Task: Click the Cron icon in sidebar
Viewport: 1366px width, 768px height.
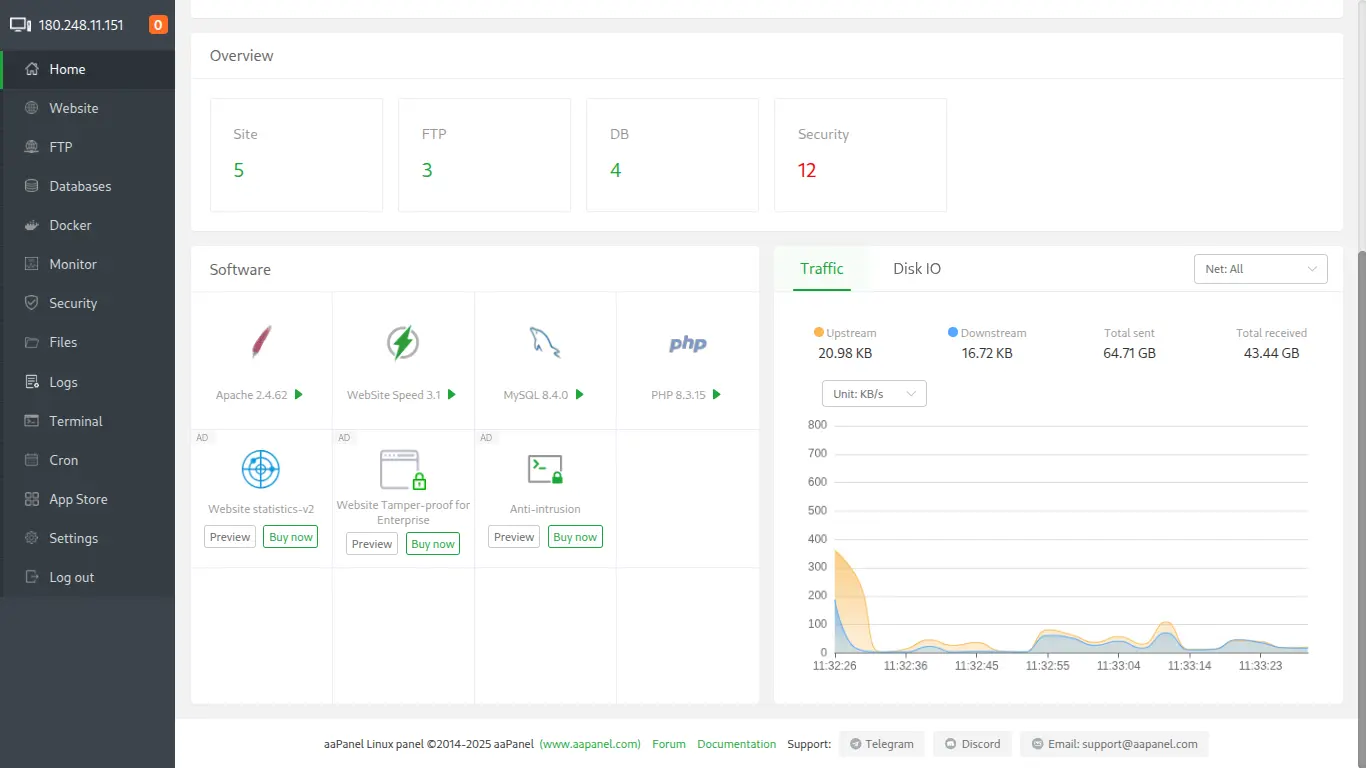Action: (31, 460)
